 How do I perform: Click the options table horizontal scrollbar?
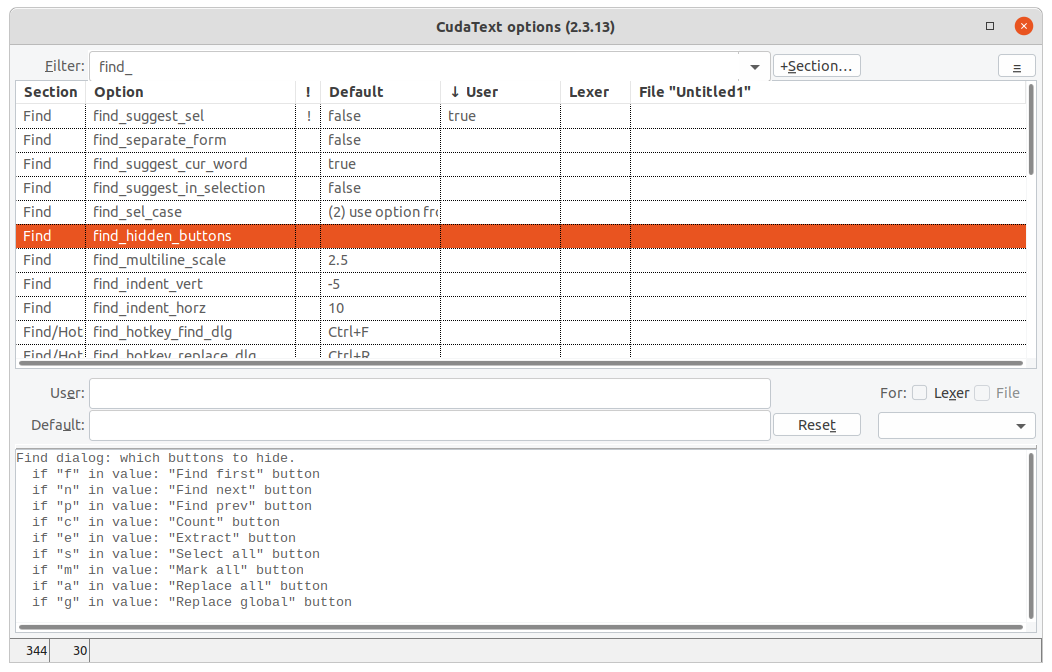(521, 363)
